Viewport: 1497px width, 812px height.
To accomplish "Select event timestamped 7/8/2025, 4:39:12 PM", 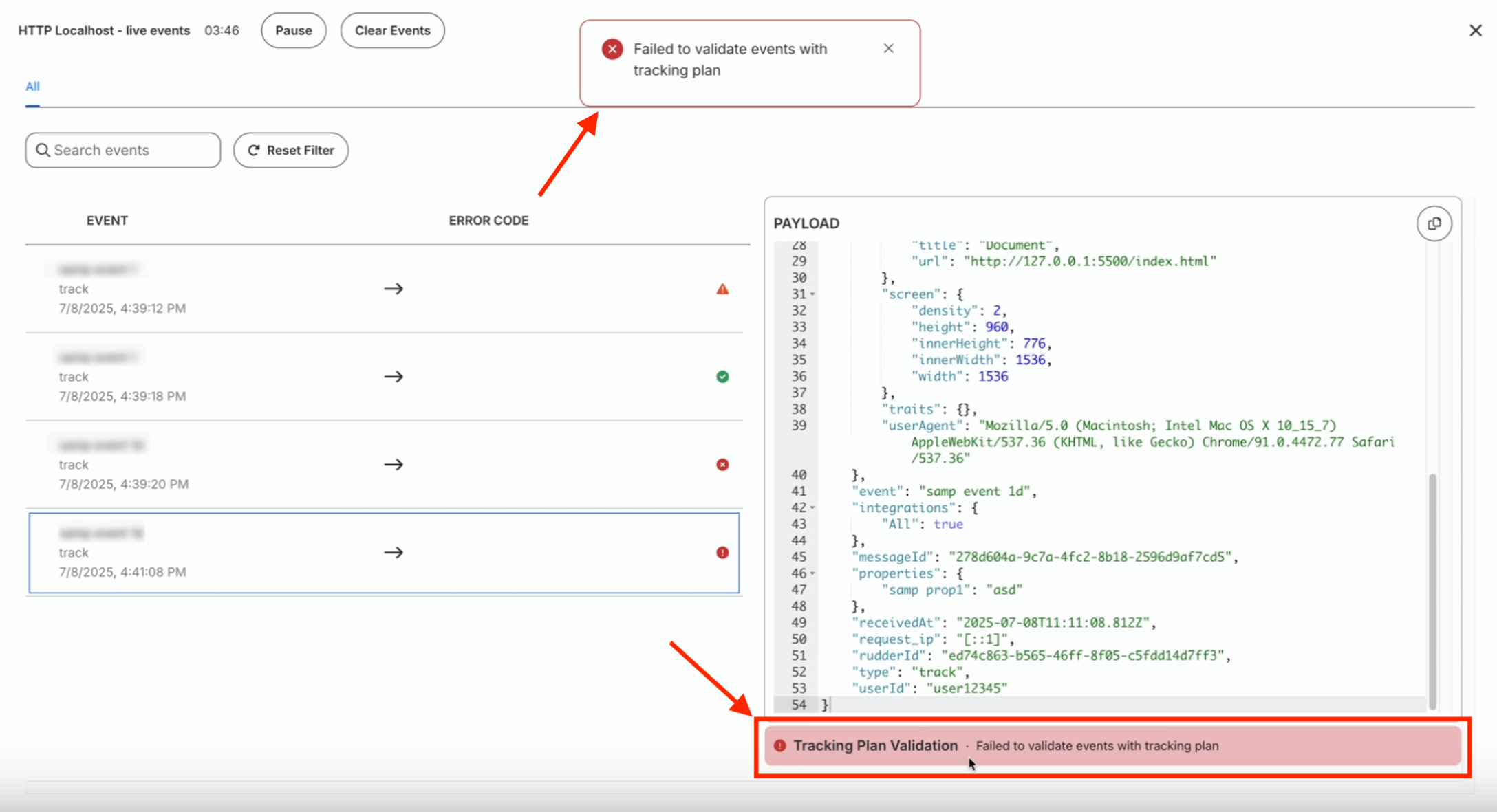I will click(384, 289).
